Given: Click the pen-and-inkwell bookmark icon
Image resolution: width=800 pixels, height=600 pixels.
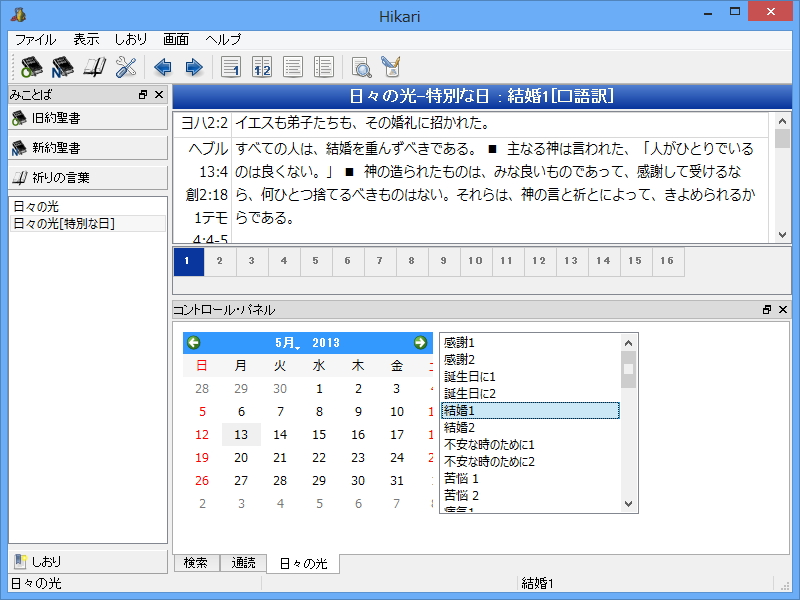Looking at the screenshot, I should 392,67.
